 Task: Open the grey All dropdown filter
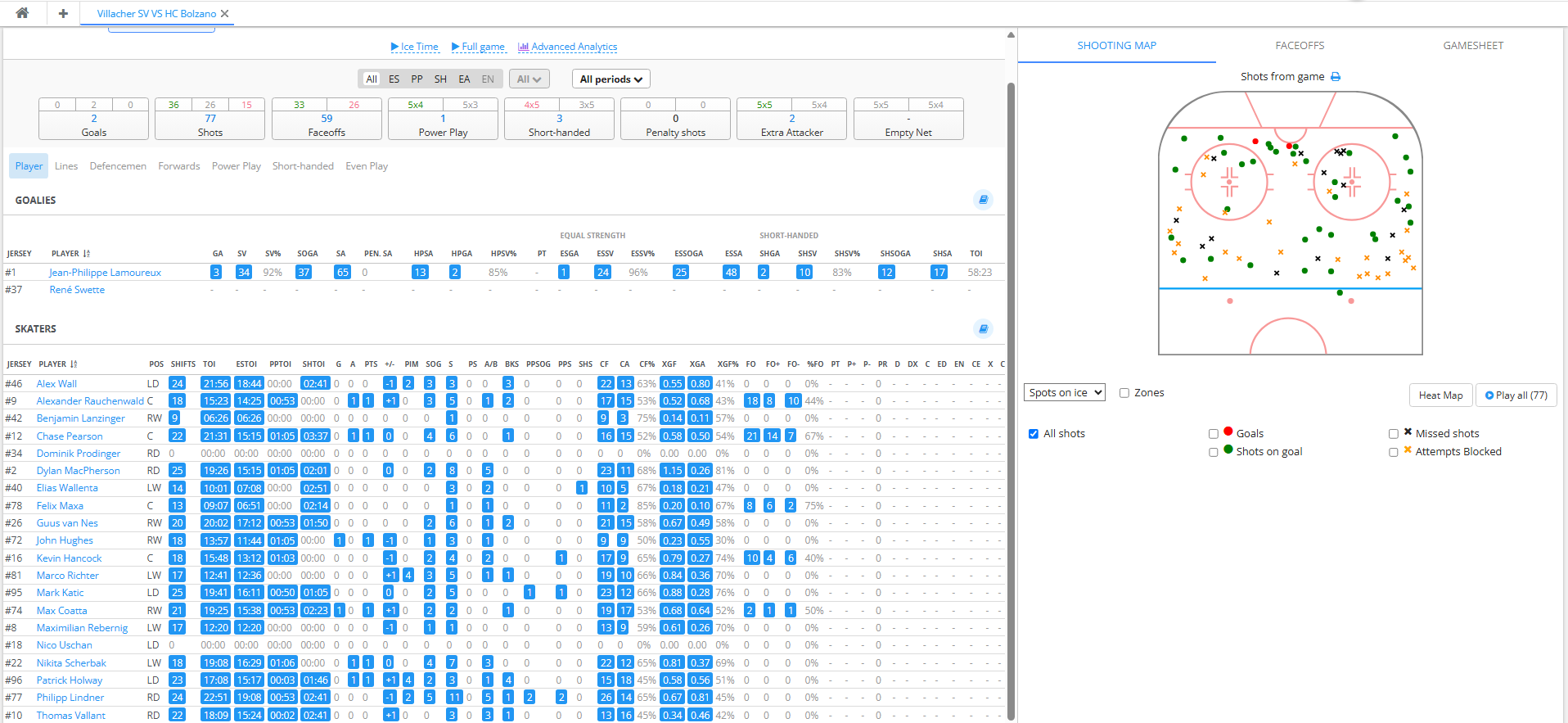click(x=529, y=79)
